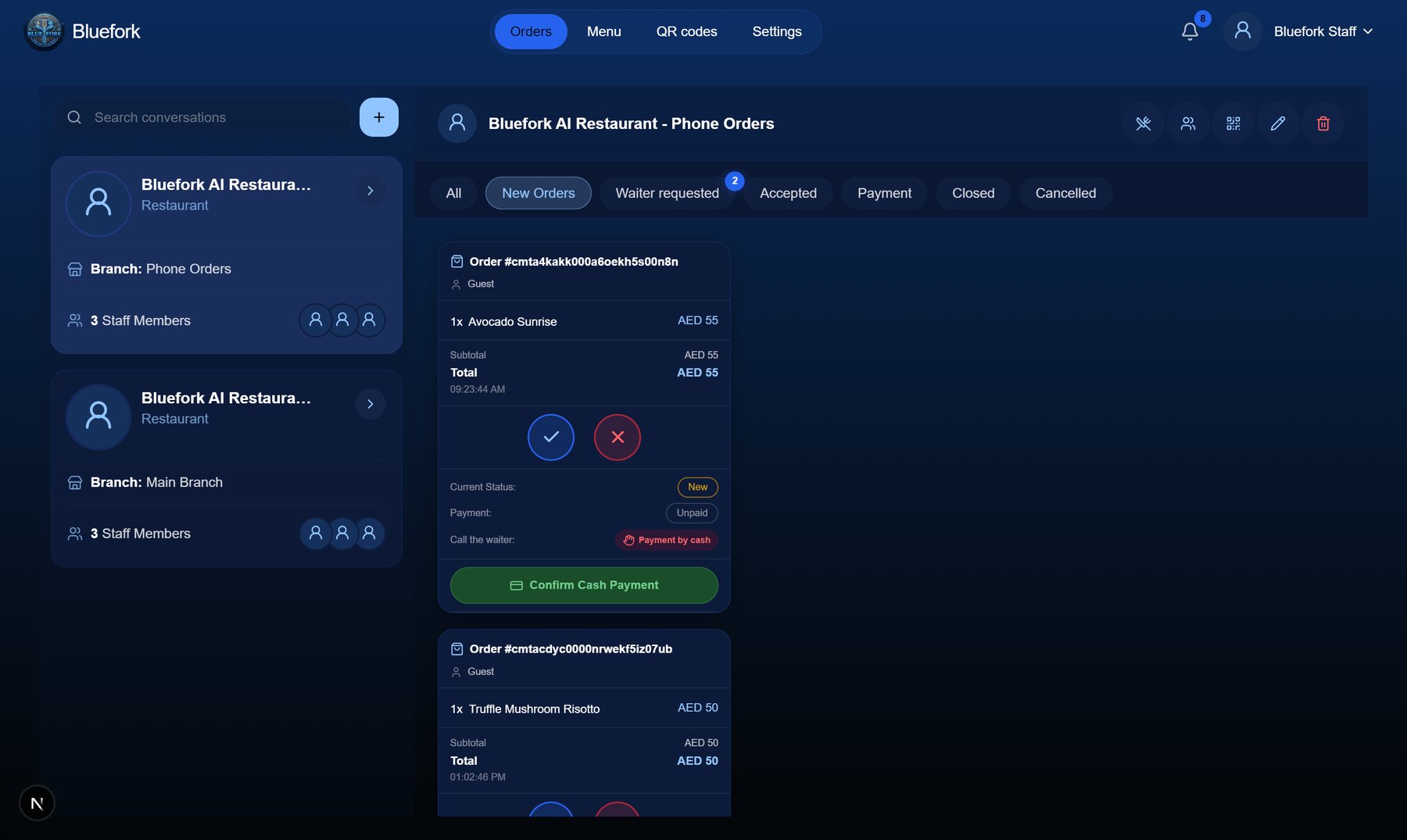Click the Bluefork logo image
Image resolution: width=1407 pixels, height=840 pixels.
coord(44,32)
